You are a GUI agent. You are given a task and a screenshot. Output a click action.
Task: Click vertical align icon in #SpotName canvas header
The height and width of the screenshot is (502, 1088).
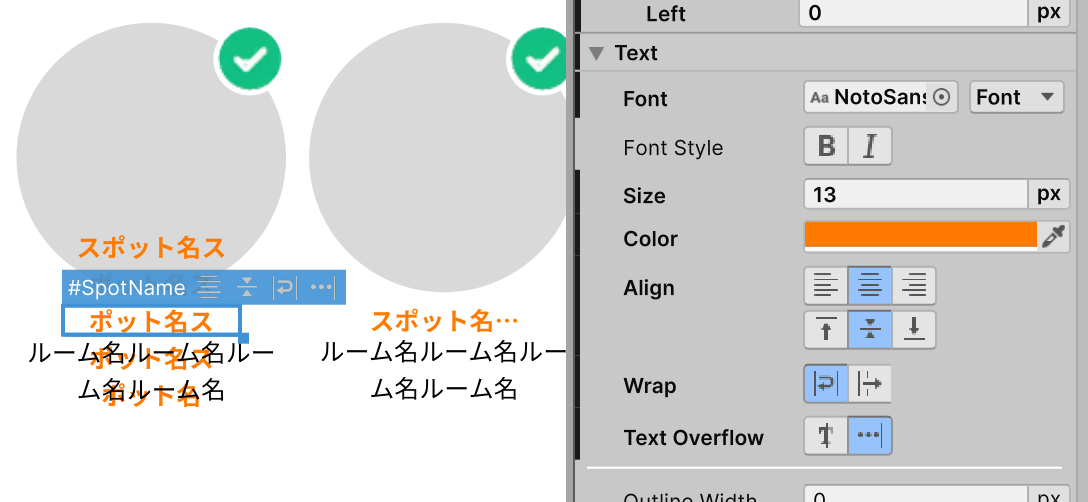tap(247, 288)
